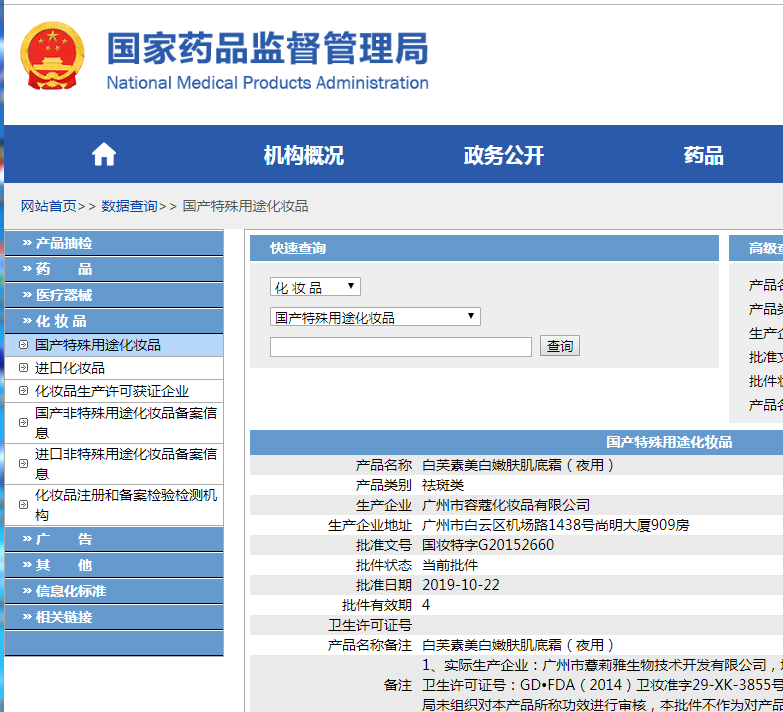This screenshot has height=712, width=783.
Task: Open the 政务公开 navigation menu
Action: pyautogui.click(x=504, y=155)
